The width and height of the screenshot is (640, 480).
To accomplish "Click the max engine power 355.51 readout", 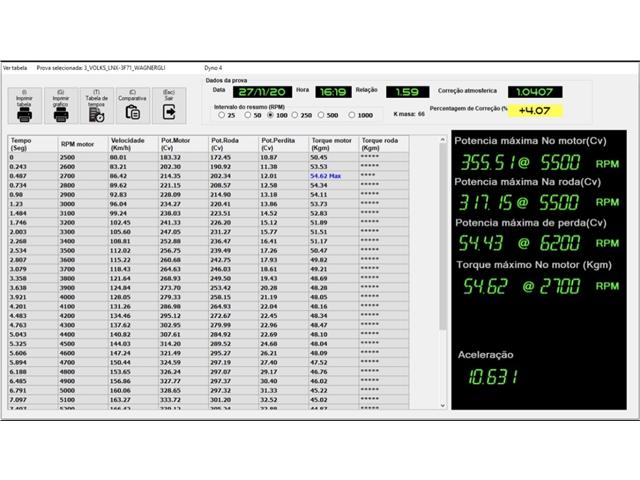I will (x=488, y=162).
